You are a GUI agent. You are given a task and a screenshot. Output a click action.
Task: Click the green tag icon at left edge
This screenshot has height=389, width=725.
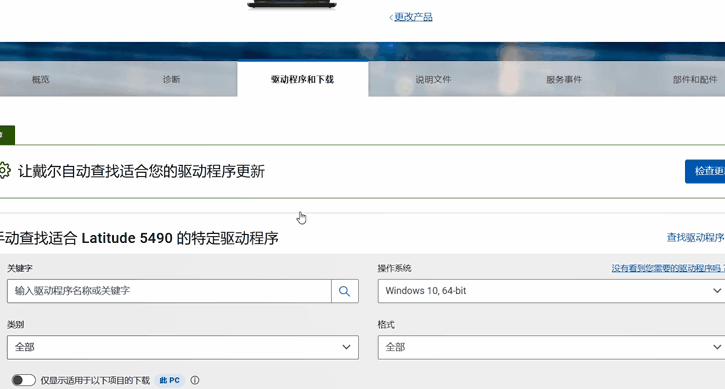pyautogui.click(x=7, y=135)
